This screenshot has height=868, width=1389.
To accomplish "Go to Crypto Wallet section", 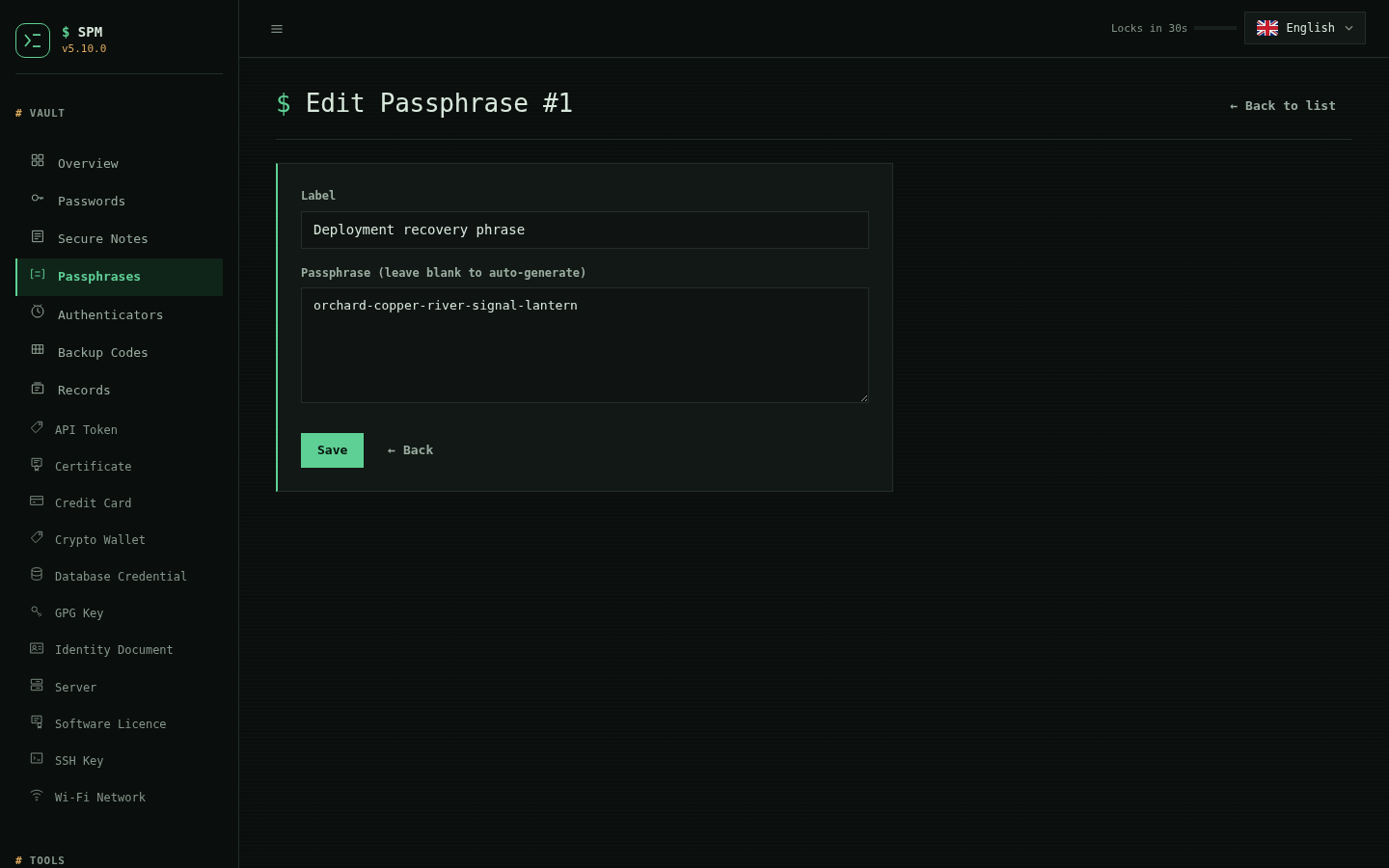I will pyautogui.click(x=120, y=539).
